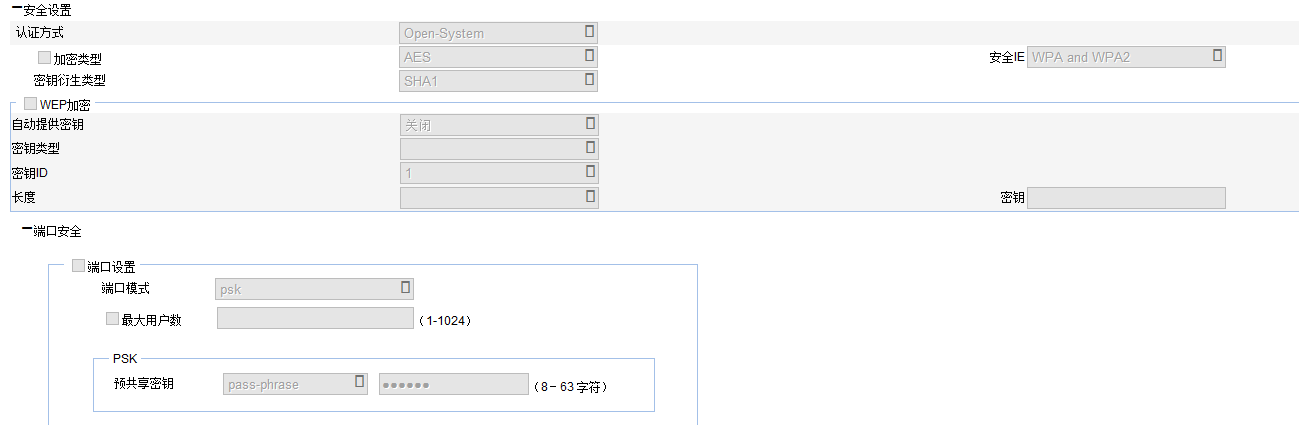Collapse the 端口安全 section
This screenshot has height=425, width=1299.
pos(26,231)
